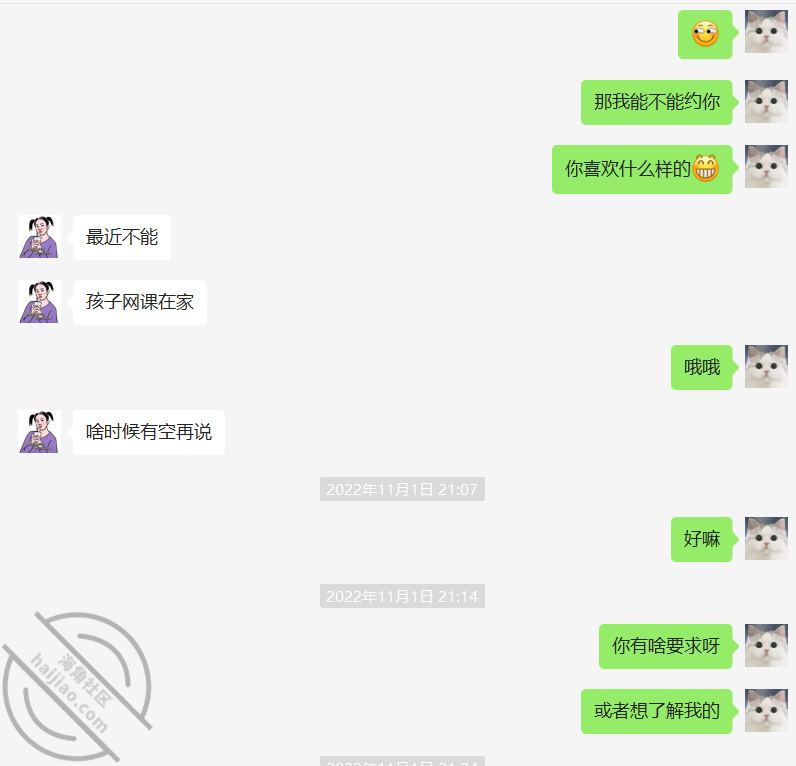
Task: Click the girl avatar beside 啥时候有空再说
Action: click(39, 431)
